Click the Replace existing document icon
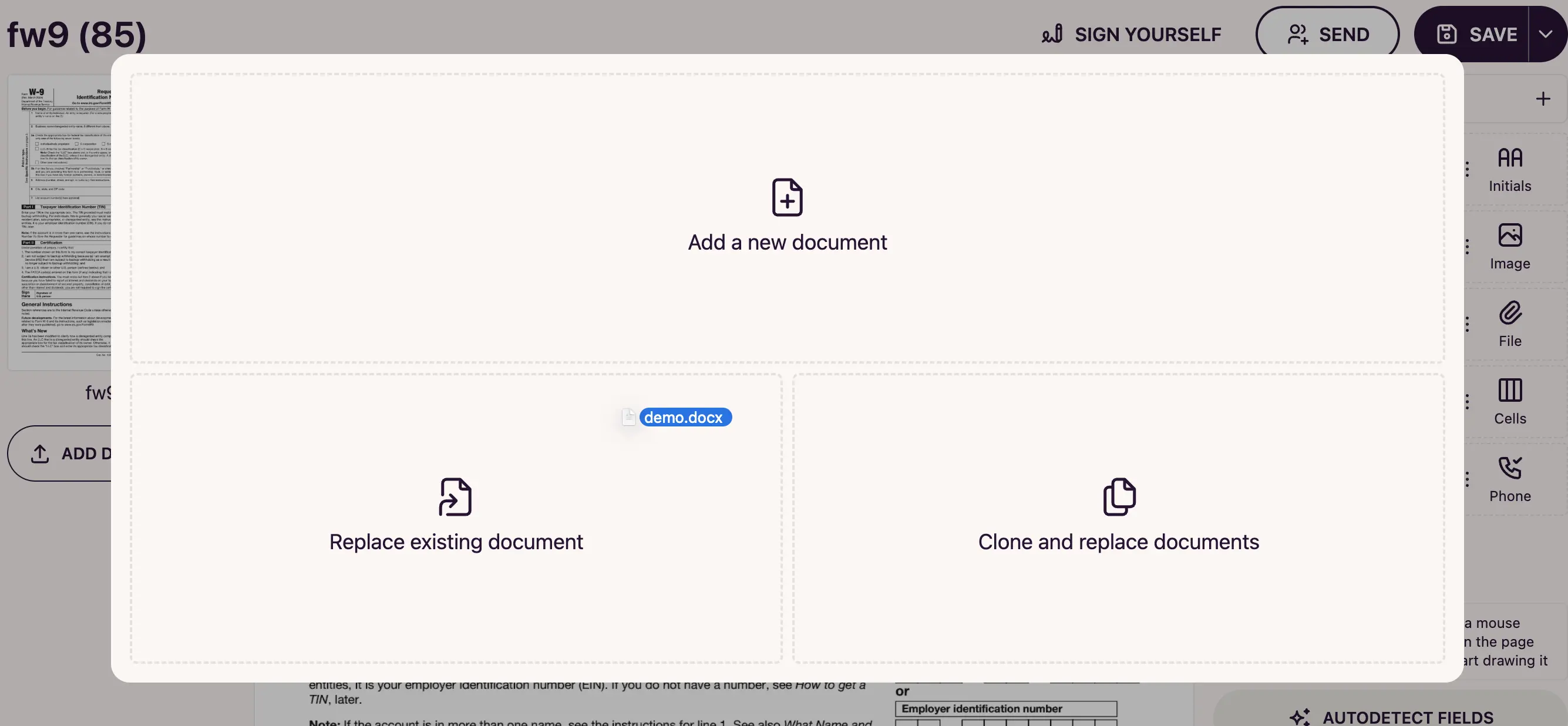 (x=455, y=497)
